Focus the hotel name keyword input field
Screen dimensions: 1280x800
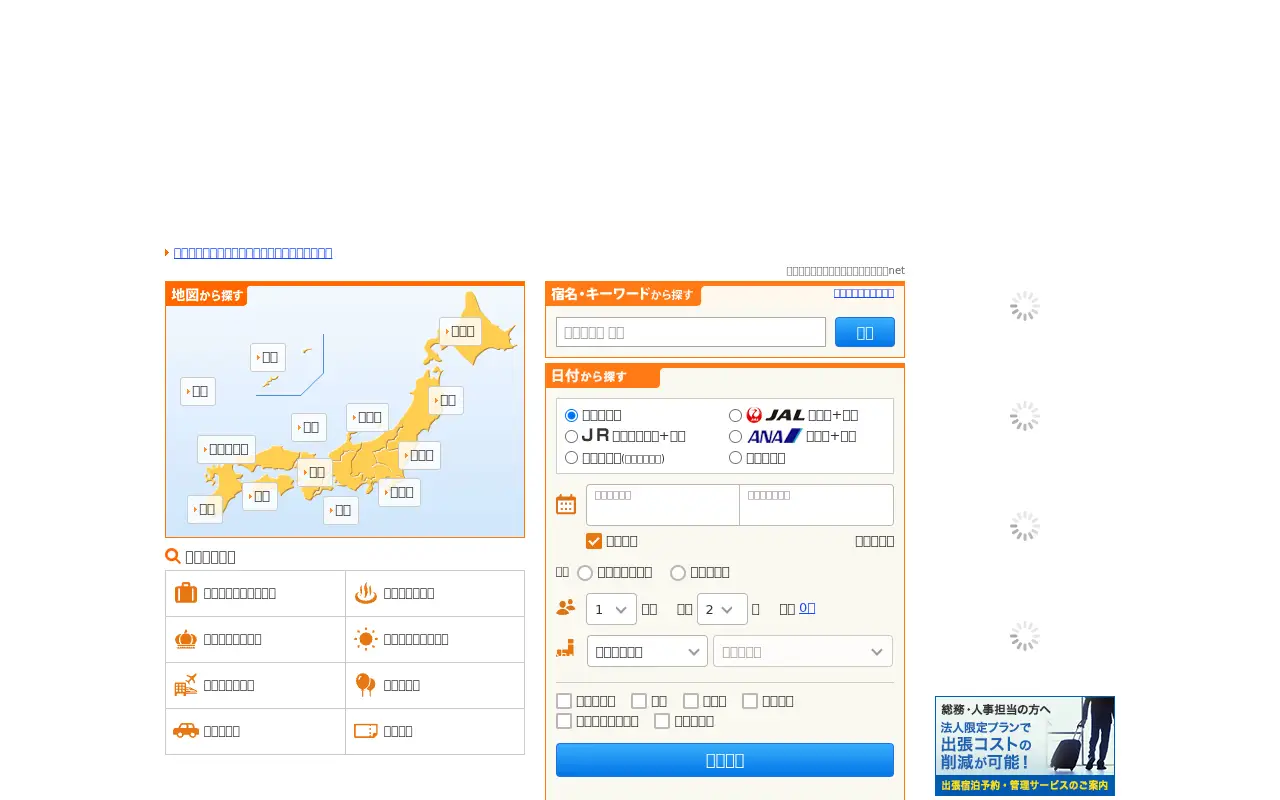click(x=691, y=332)
